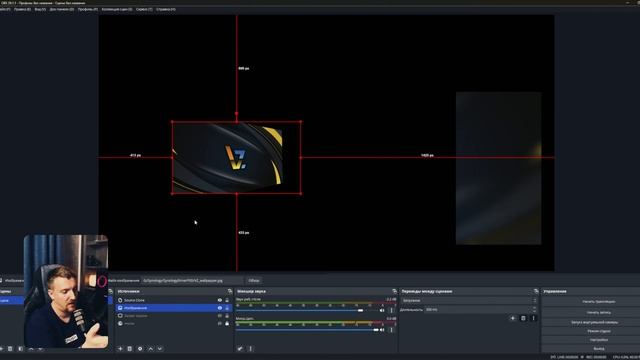Click the Обзор browse button
This screenshot has width=640, height=360.
(x=254, y=280)
